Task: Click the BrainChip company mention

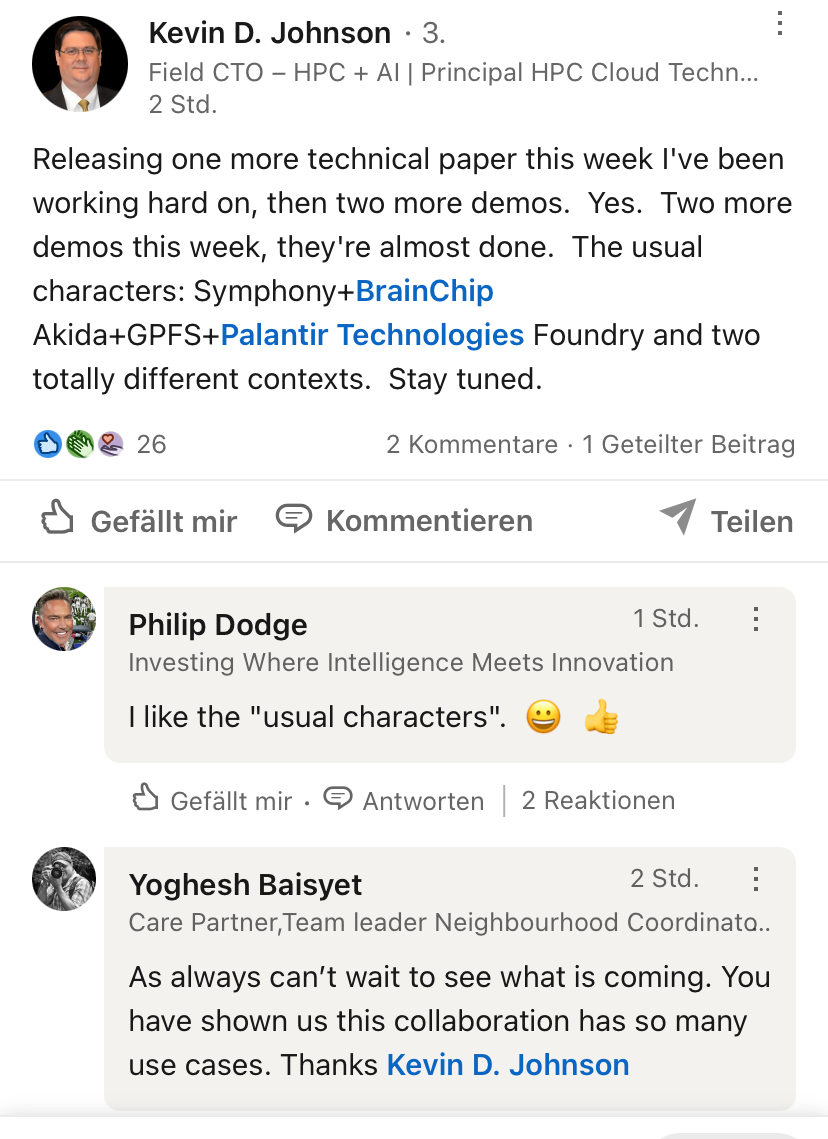Action: pyautogui.click(x=424, y=291)
